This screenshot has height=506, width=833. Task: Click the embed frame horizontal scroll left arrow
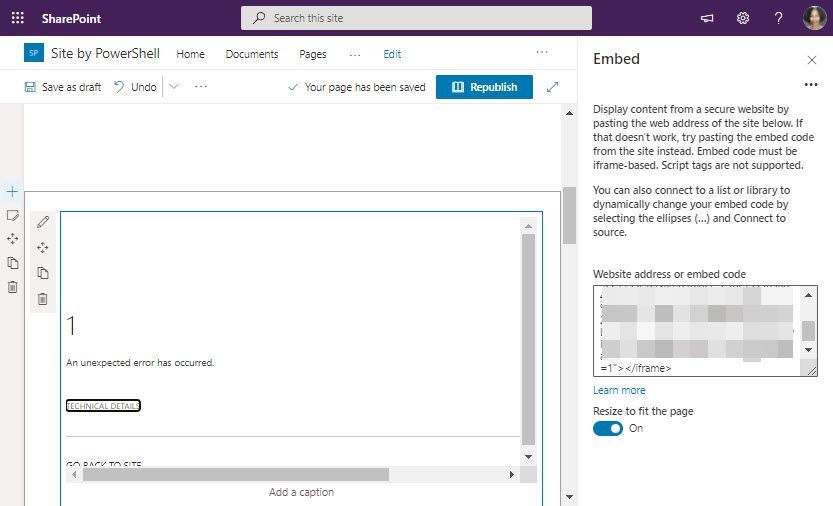[x=74, y=474]
